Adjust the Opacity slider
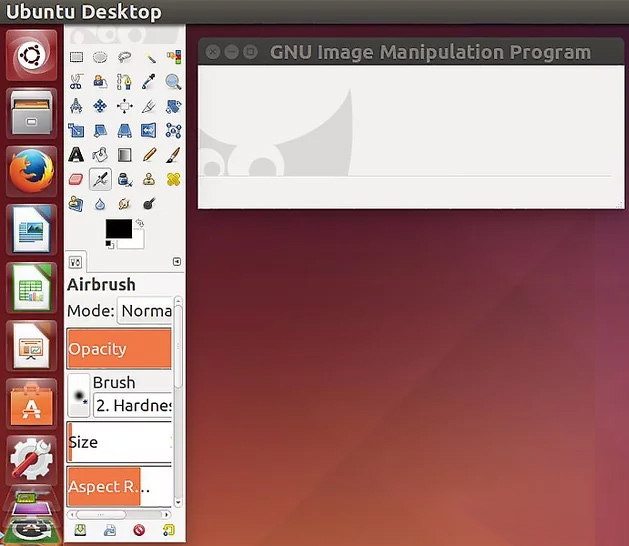This screenshot has height=546, width=629. click(x=119, y=349)
